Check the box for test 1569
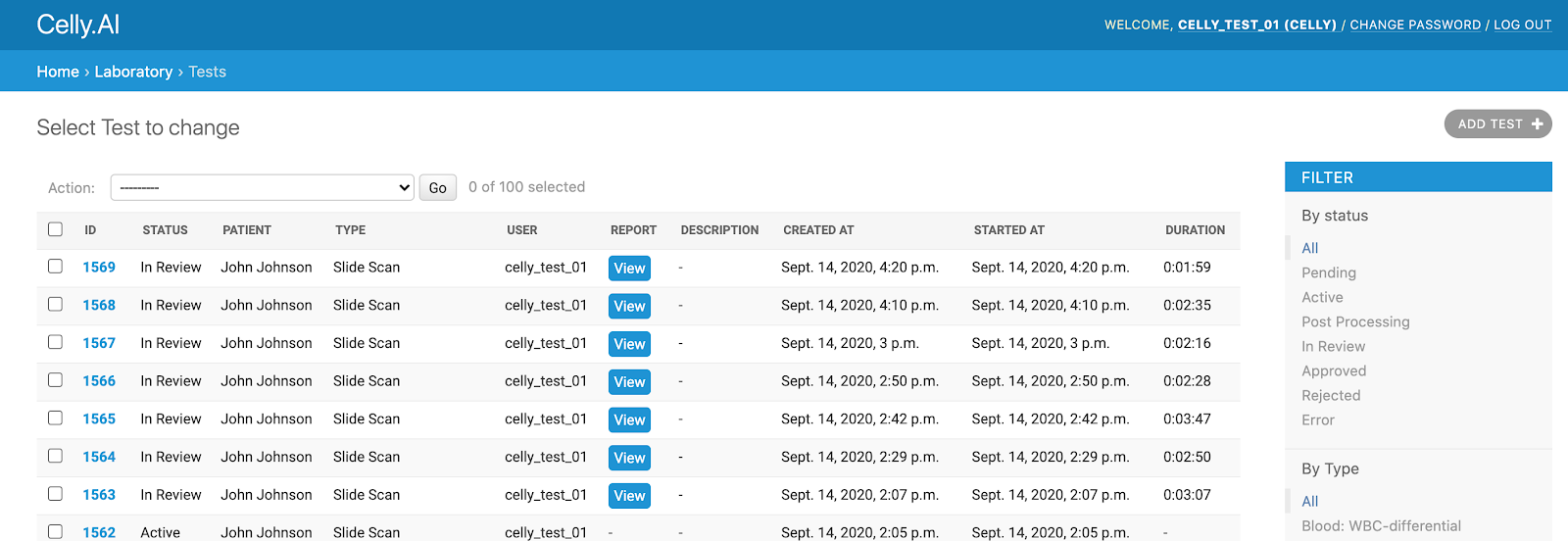Viewport: 1568px width, 541px height. 55,267
